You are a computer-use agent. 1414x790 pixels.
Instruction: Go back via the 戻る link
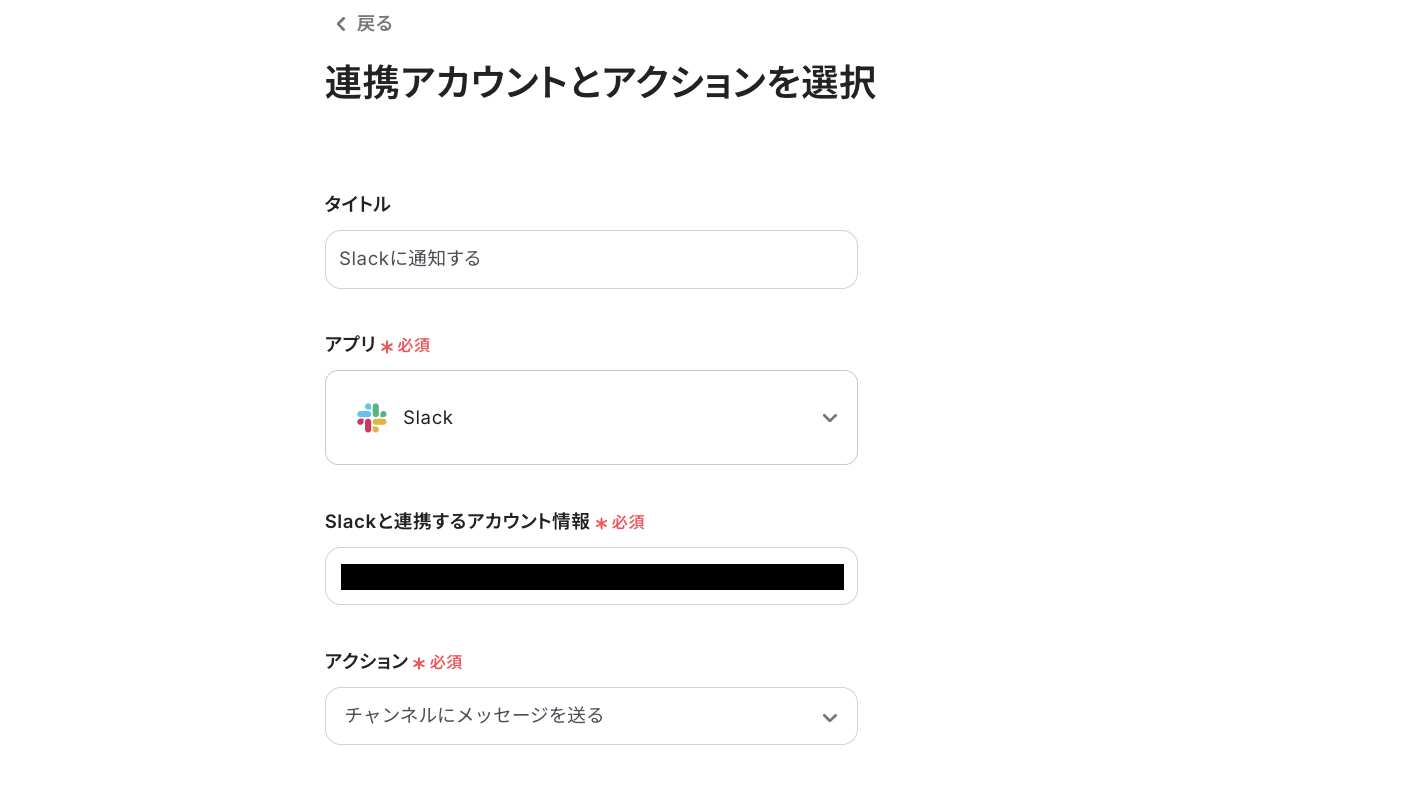374,24
